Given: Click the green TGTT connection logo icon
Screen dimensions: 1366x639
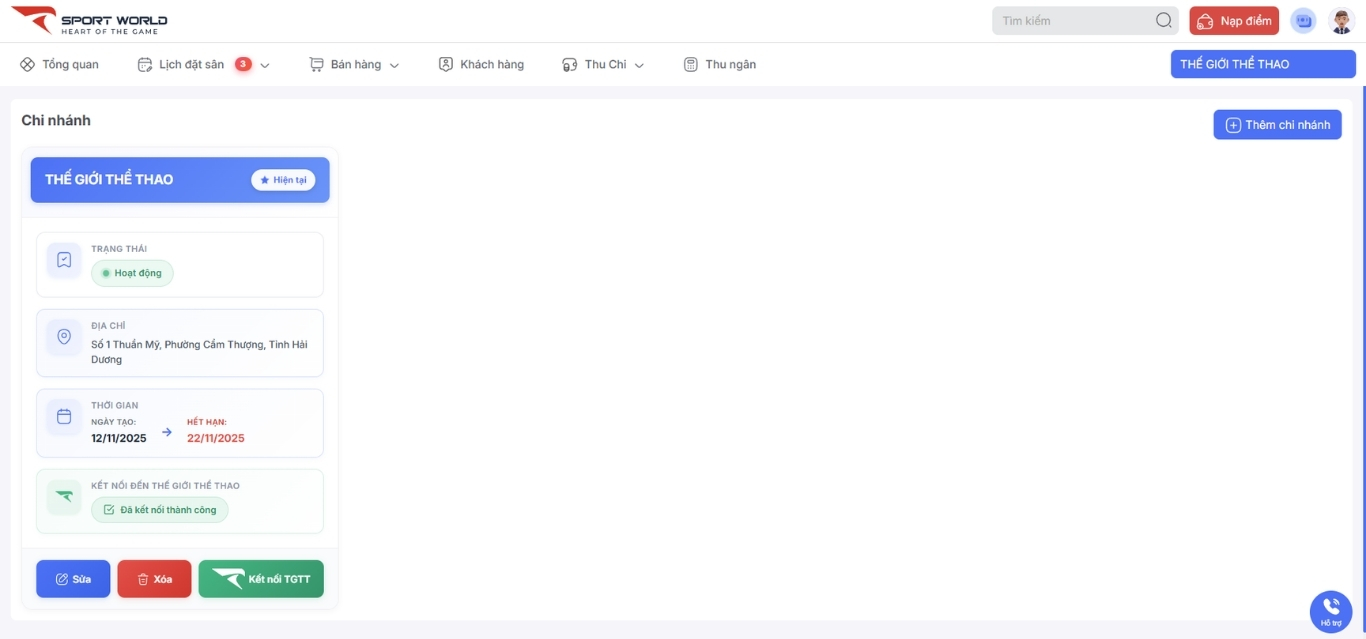Looking at the screenshot, I should (64, 497).
